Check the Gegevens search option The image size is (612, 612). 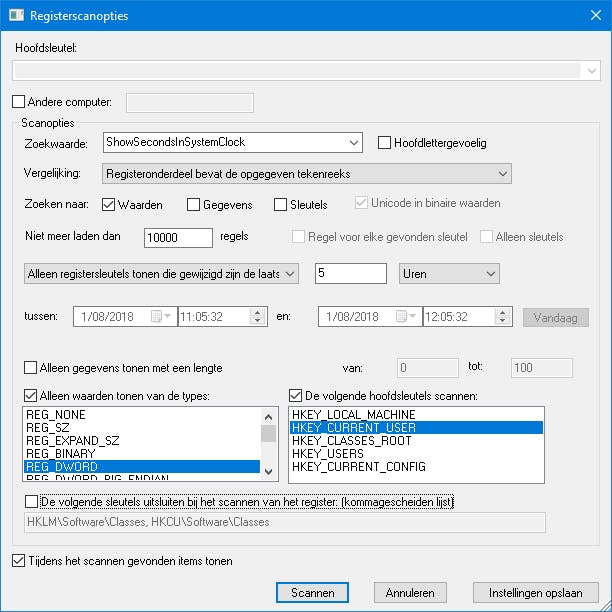pos(194,205)
